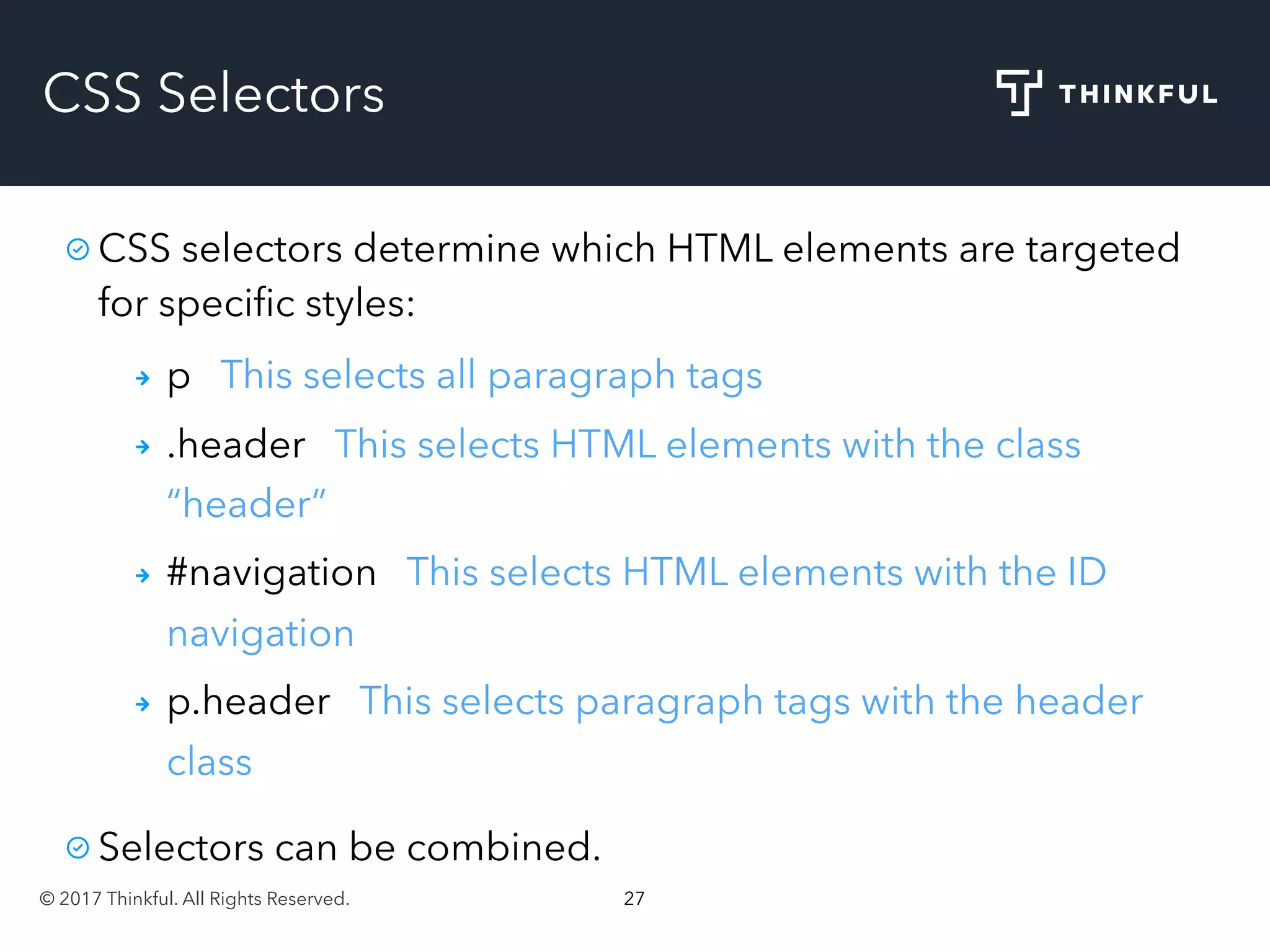This screenshot has height=952, width=1270.
Task: Click the THINKFUL wordmark text
Action: point(1138,94)
